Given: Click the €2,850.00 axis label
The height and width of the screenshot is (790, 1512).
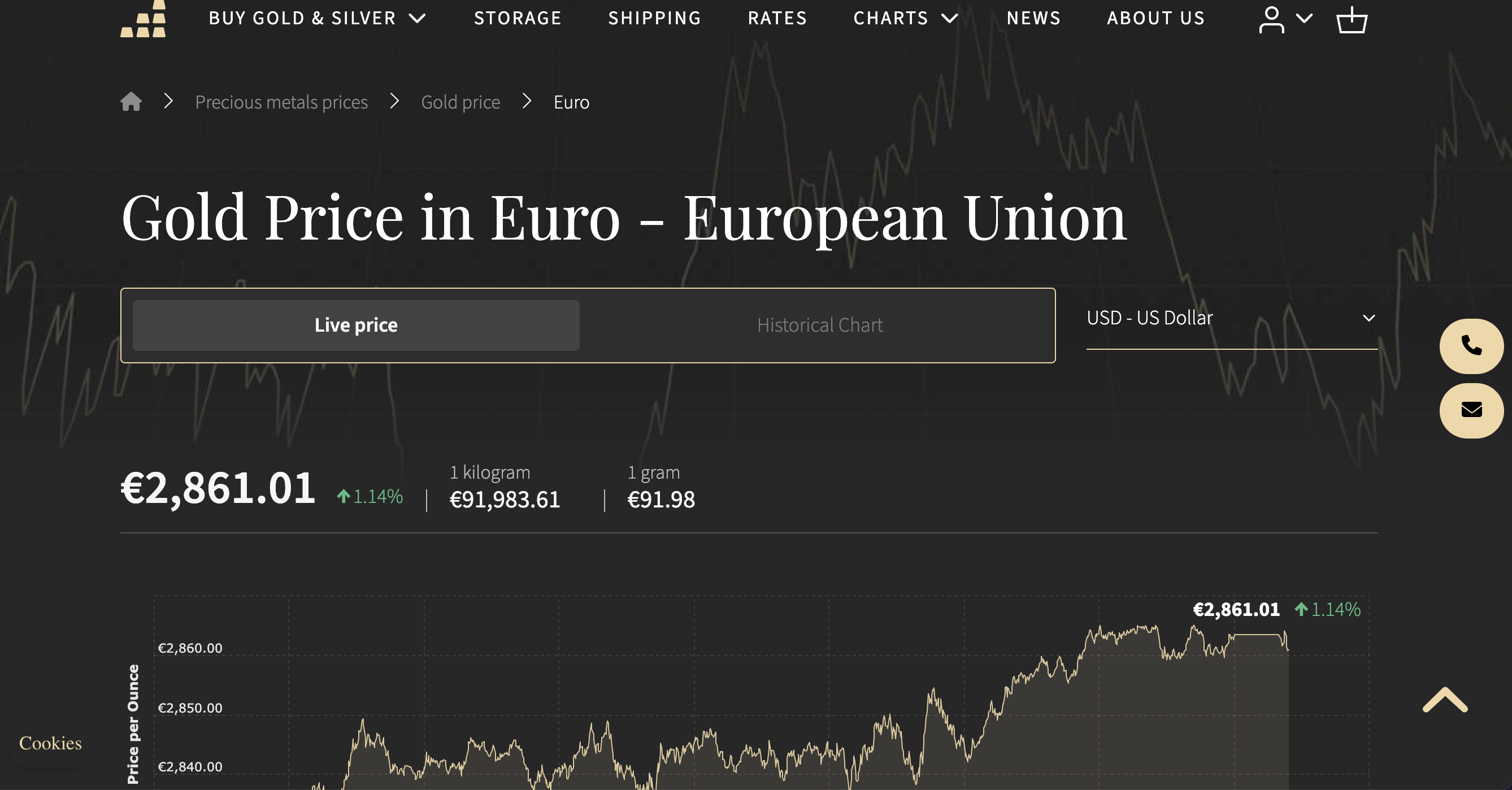Looking at the screenshot, I should (190, 708).
